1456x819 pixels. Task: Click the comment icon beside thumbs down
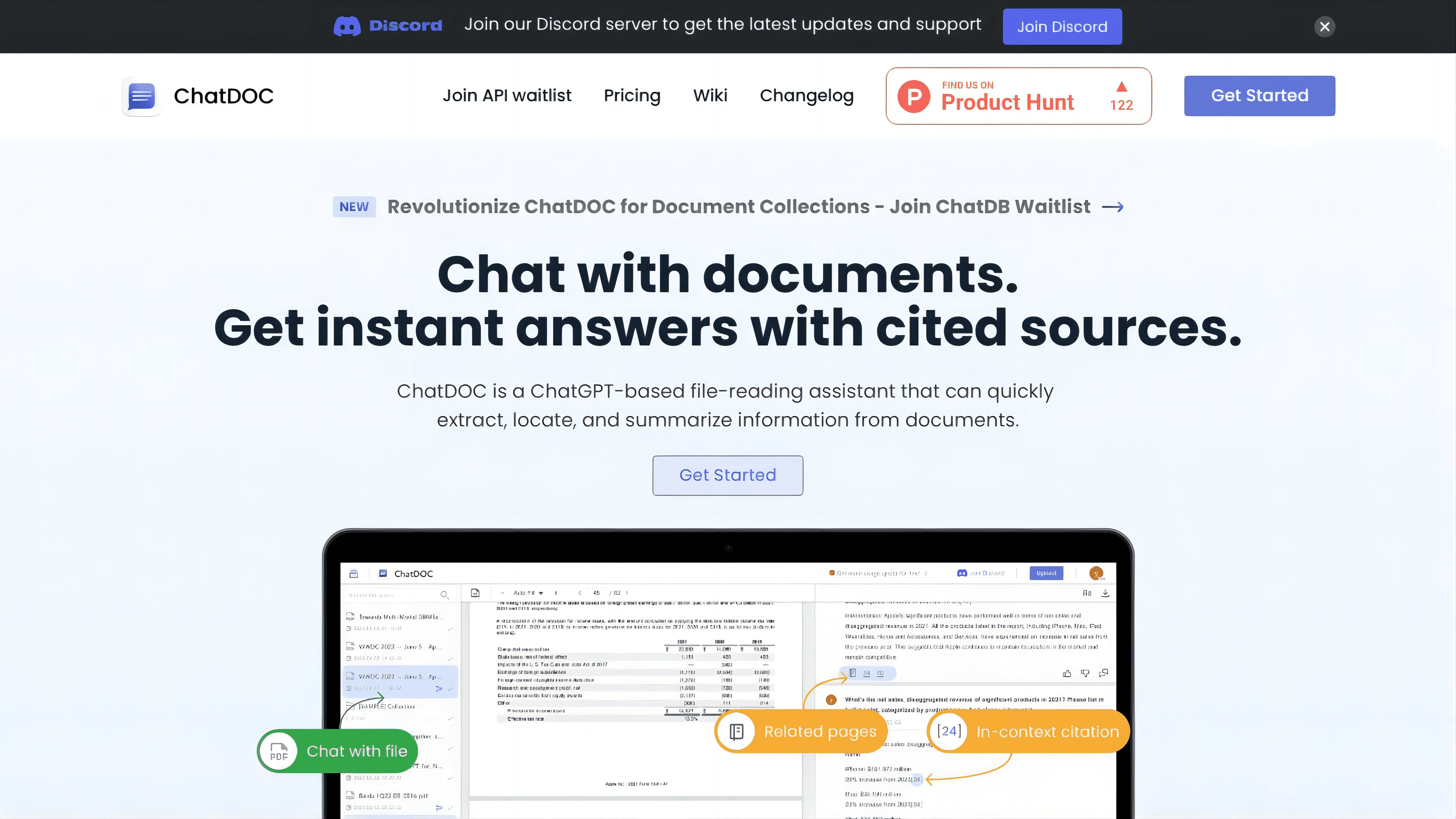pyautogui.click(x=1103, y=673)
